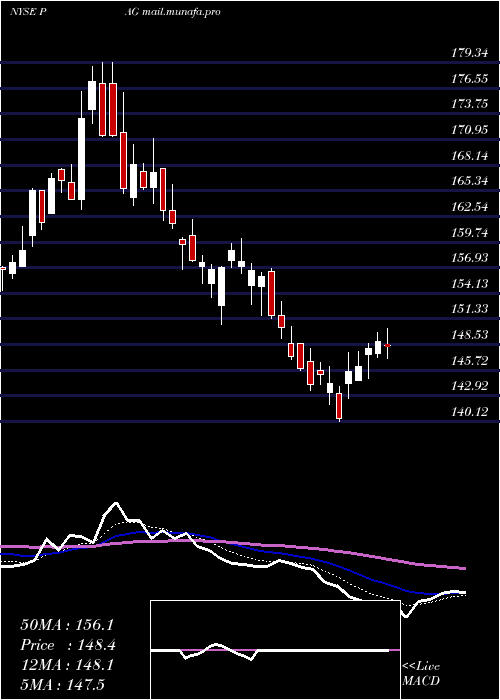This screenshot has height=700, width=500.
Task: Click the Price : 148.4 readout
Action: pyautogui.click(x=68, y=645)
